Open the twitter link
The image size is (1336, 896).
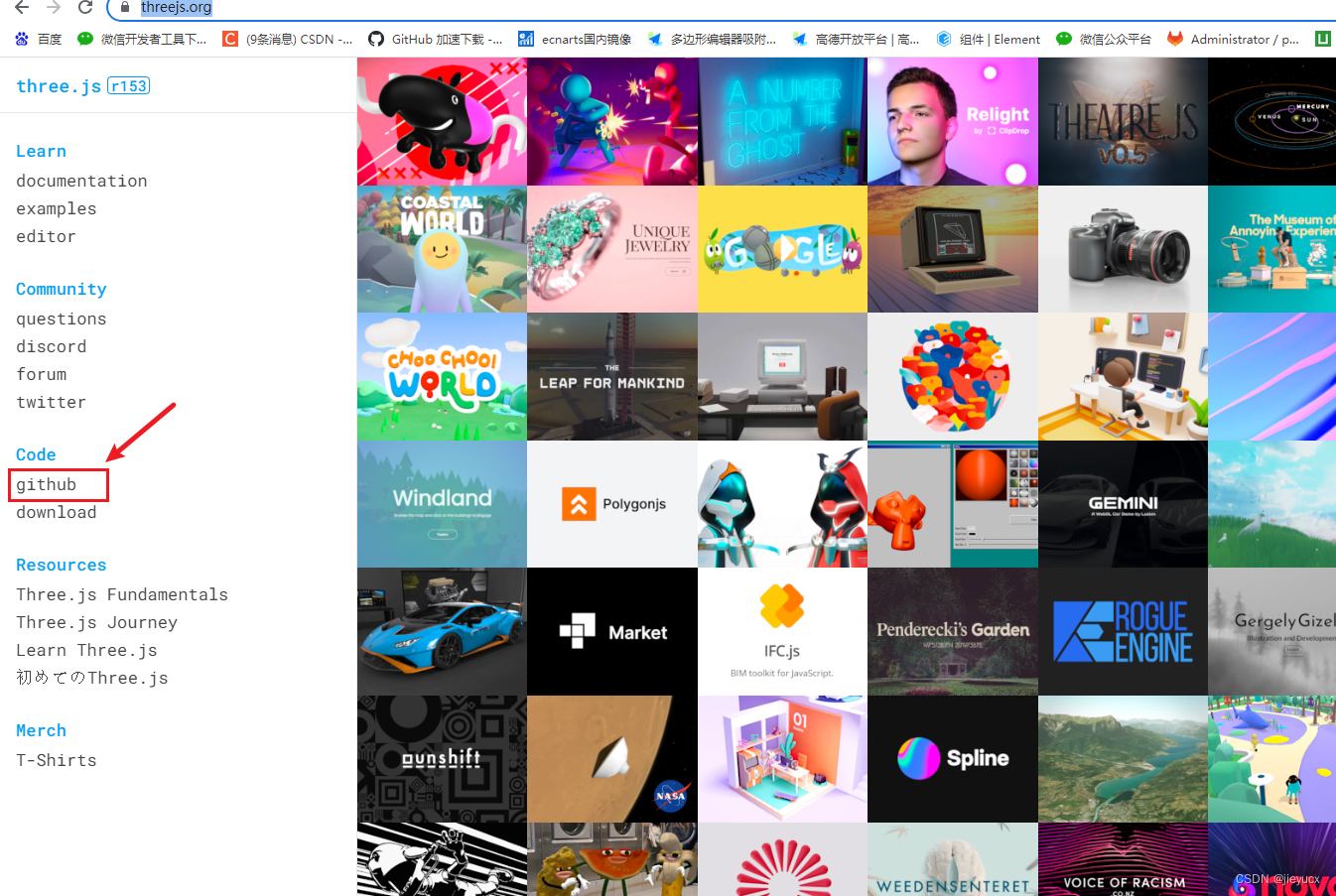[51, 402]
